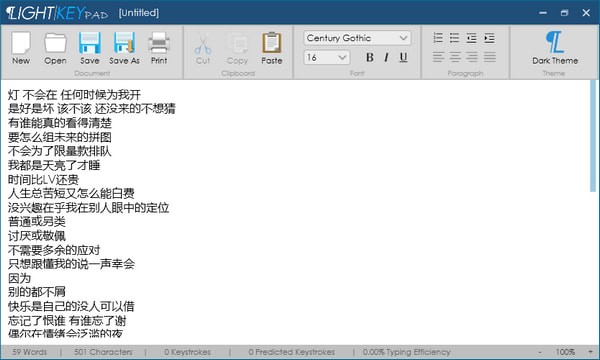Viewport: 600px width, 360px height.
Task: Open the font size 16 dropdown
Action: (x=326, y=57)
